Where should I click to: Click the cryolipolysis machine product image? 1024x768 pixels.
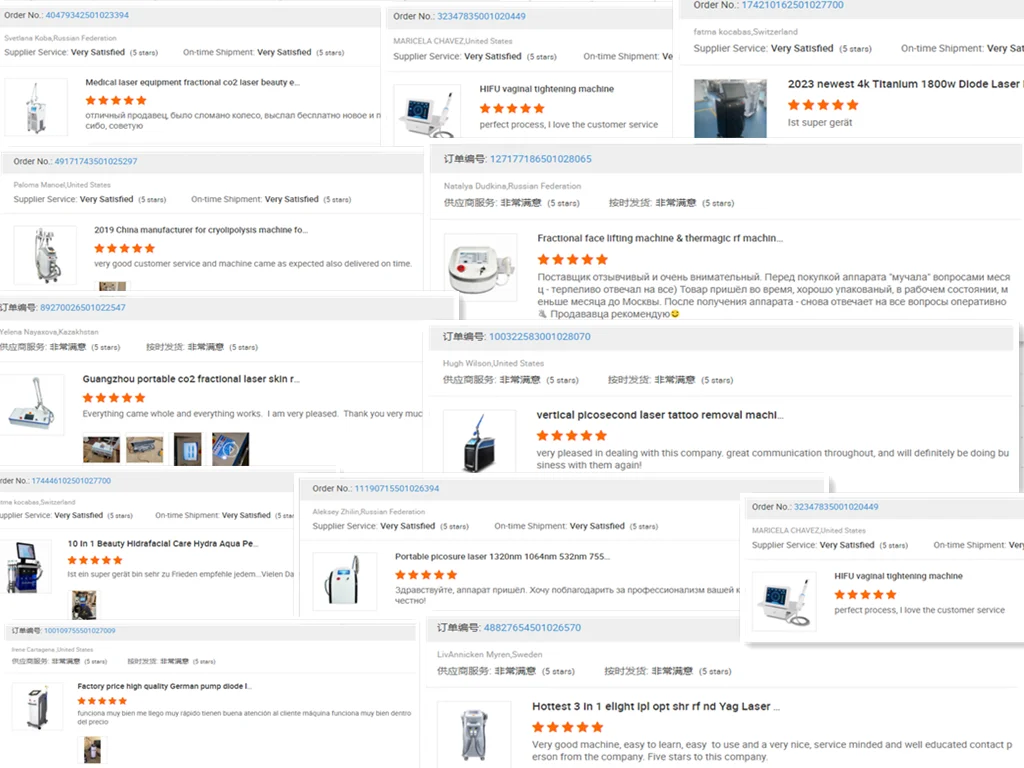tap(45, 255)
